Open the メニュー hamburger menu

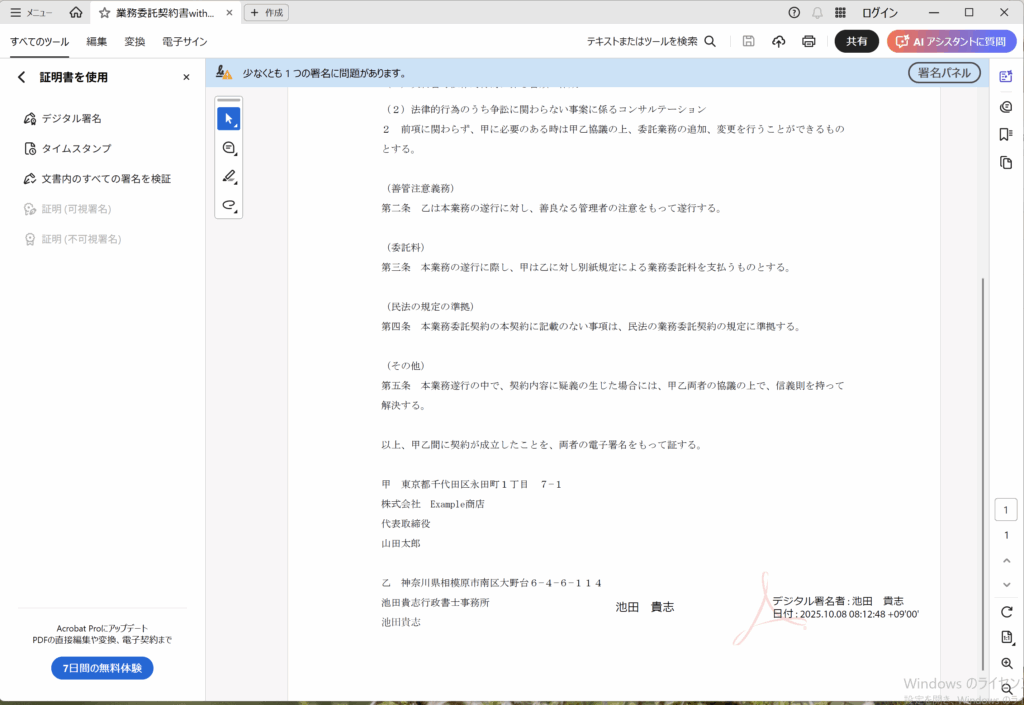tap(30, 13)
